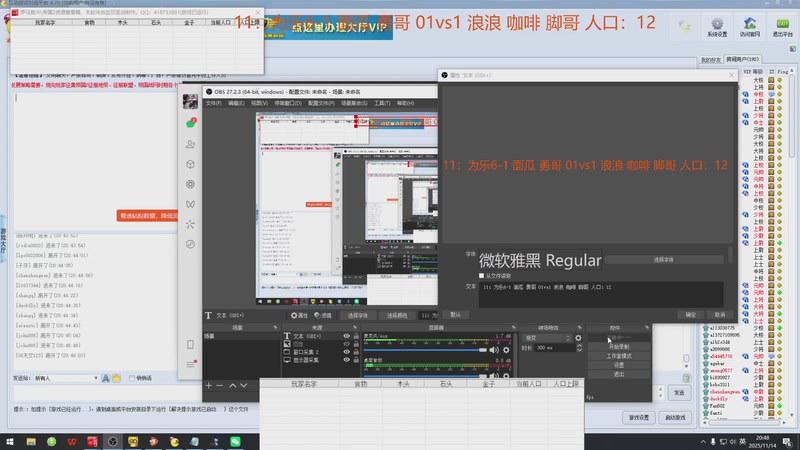This screenshot has height=450, width=800.
Task: Switch to the 房间用户 tab in the lobby
Action: point(743,59)
